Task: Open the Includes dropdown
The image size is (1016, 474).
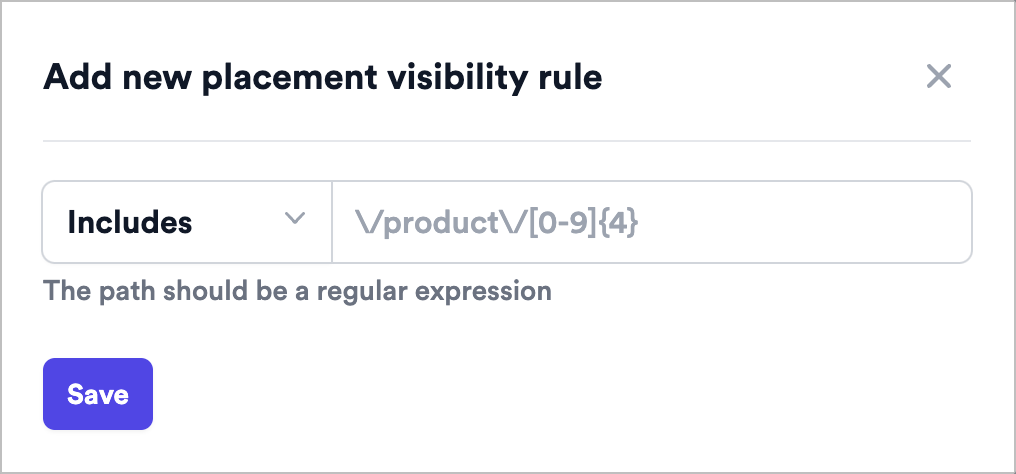Action: (x=187, y=222)
